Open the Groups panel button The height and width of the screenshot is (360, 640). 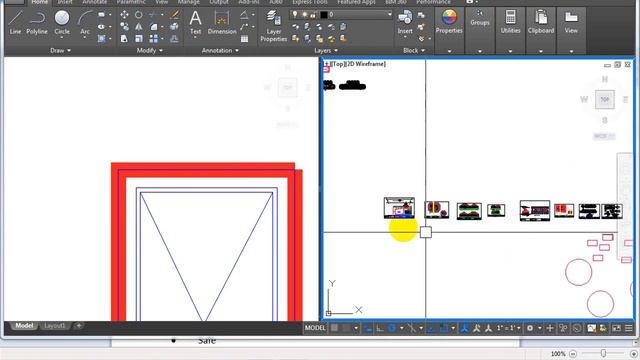click(480, 18)
